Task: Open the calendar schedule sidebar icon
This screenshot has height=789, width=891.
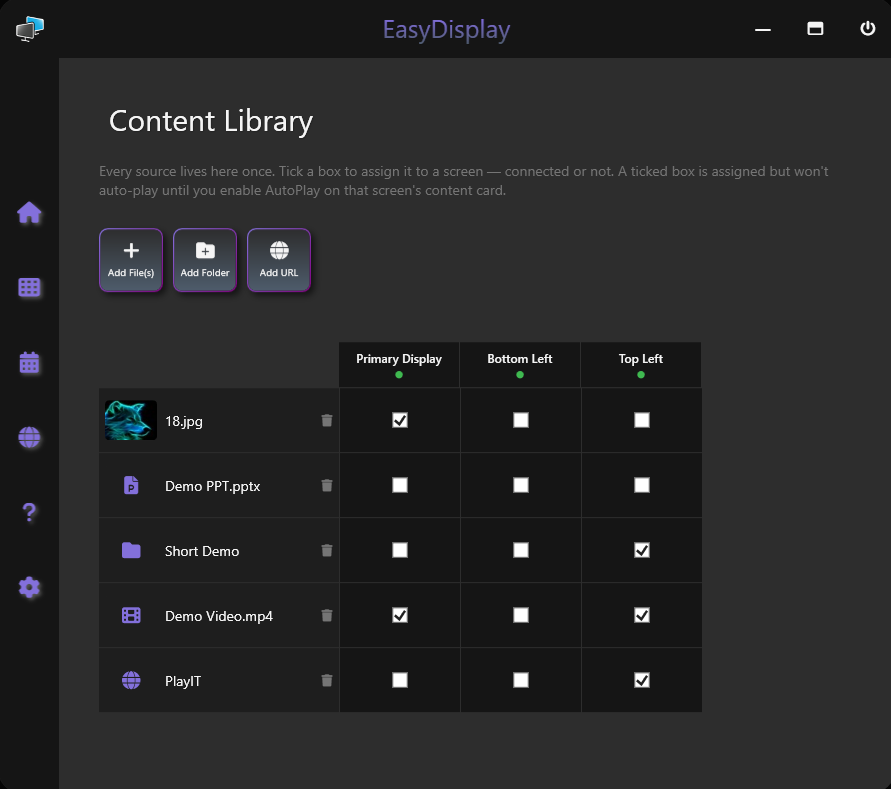Action: (29, 362)
